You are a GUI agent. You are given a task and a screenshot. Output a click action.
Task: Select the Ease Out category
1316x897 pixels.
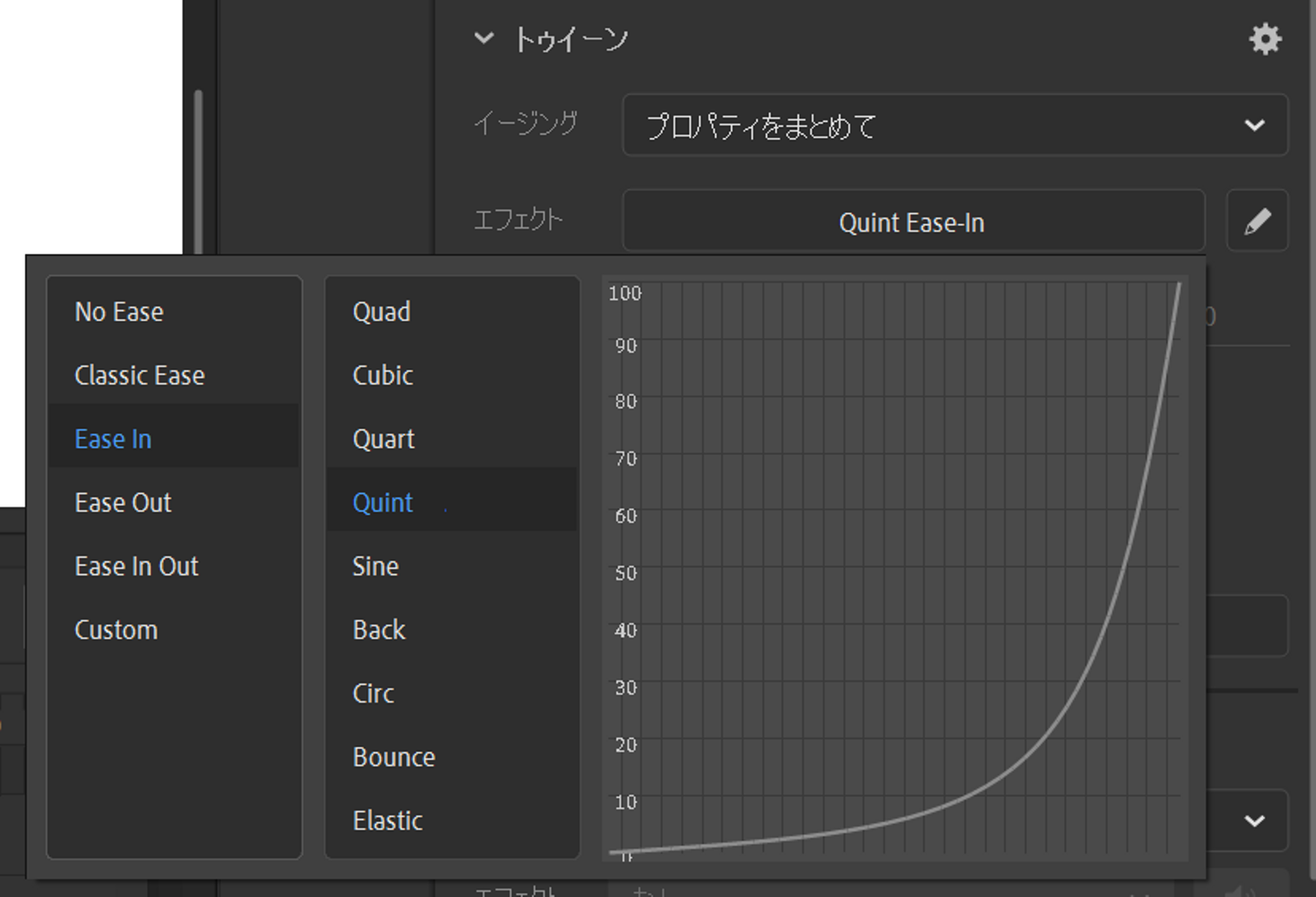(123, 503)
